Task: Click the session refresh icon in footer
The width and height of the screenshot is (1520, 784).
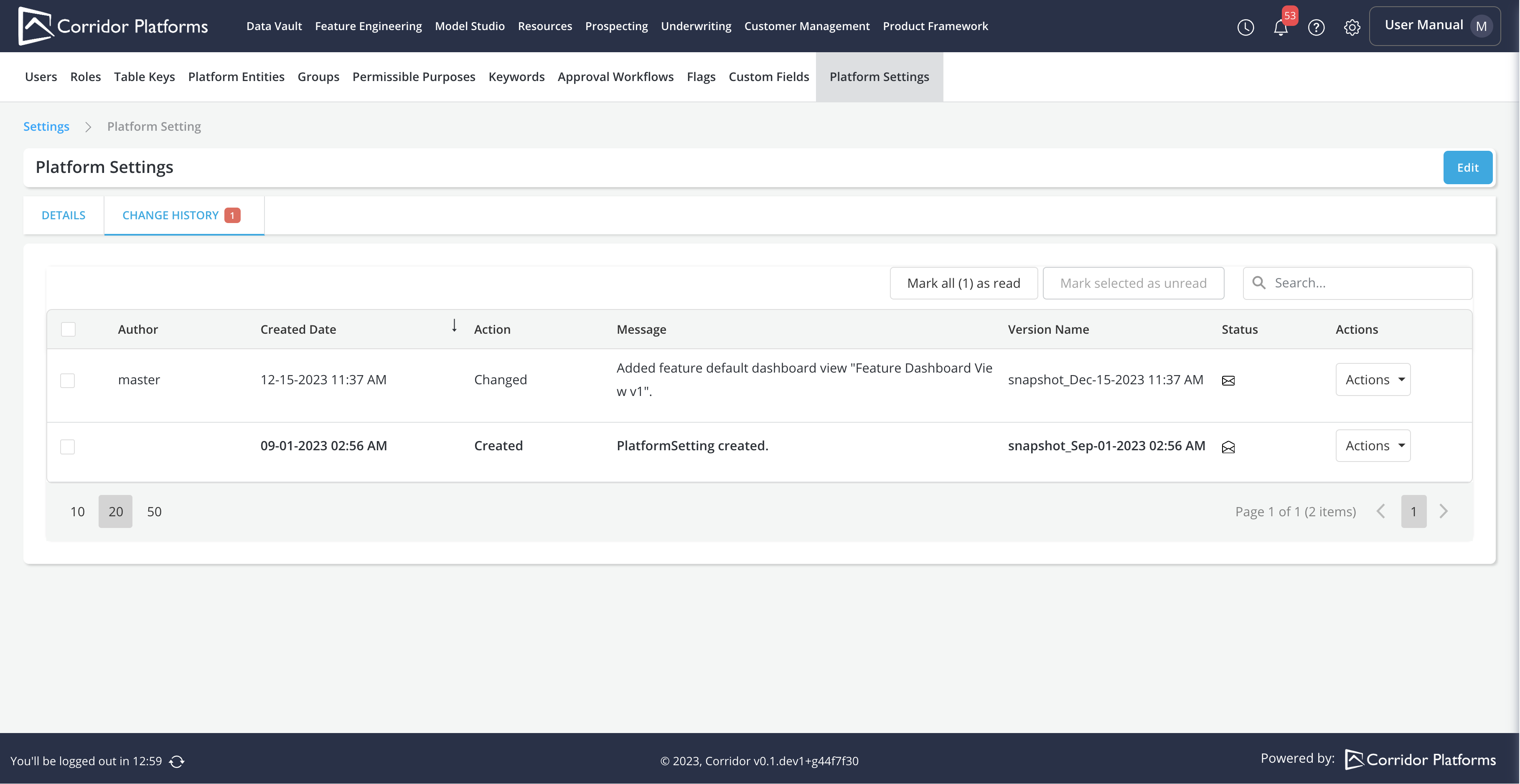Action: pos(176,761)
